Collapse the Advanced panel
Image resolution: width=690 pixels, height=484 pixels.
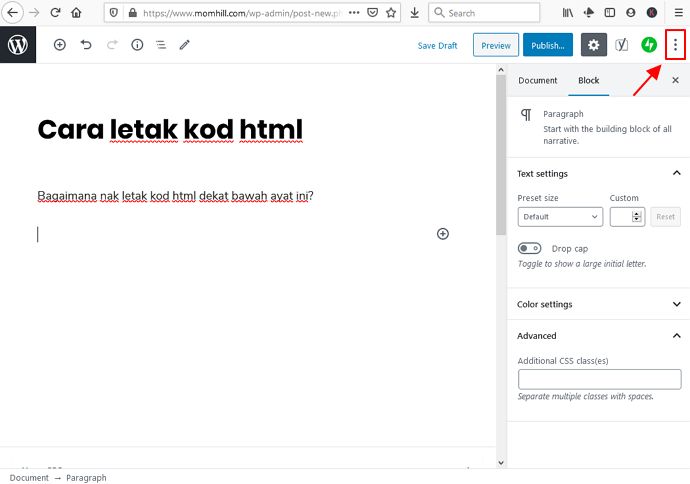(x=676, y=335)
